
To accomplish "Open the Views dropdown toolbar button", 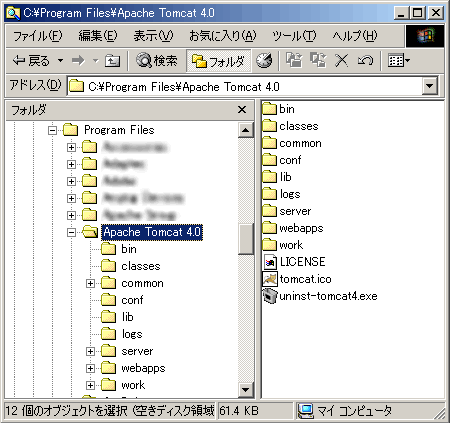I will coord(399,61).
